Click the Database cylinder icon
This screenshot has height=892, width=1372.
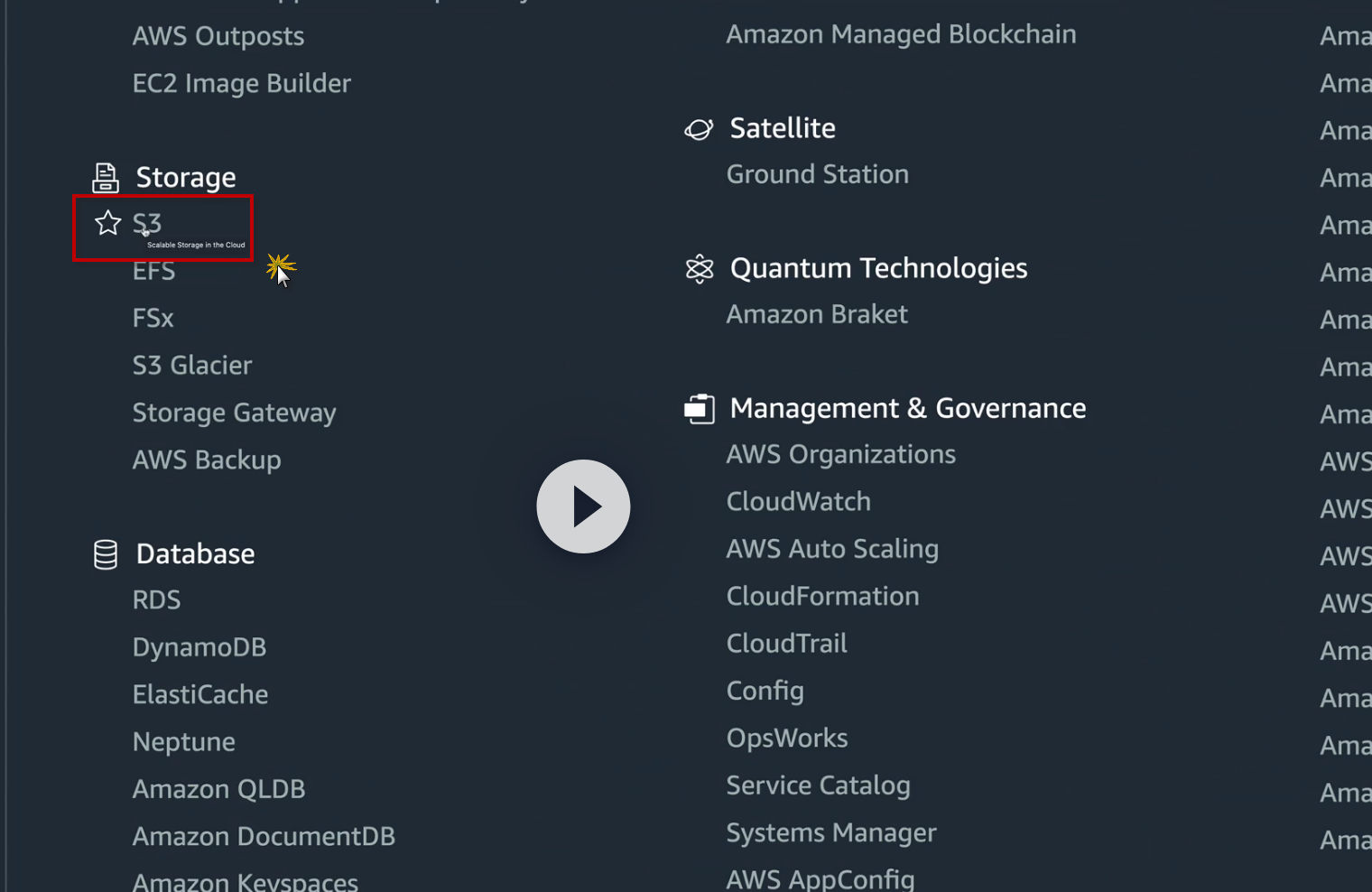(x=106, y=554)
